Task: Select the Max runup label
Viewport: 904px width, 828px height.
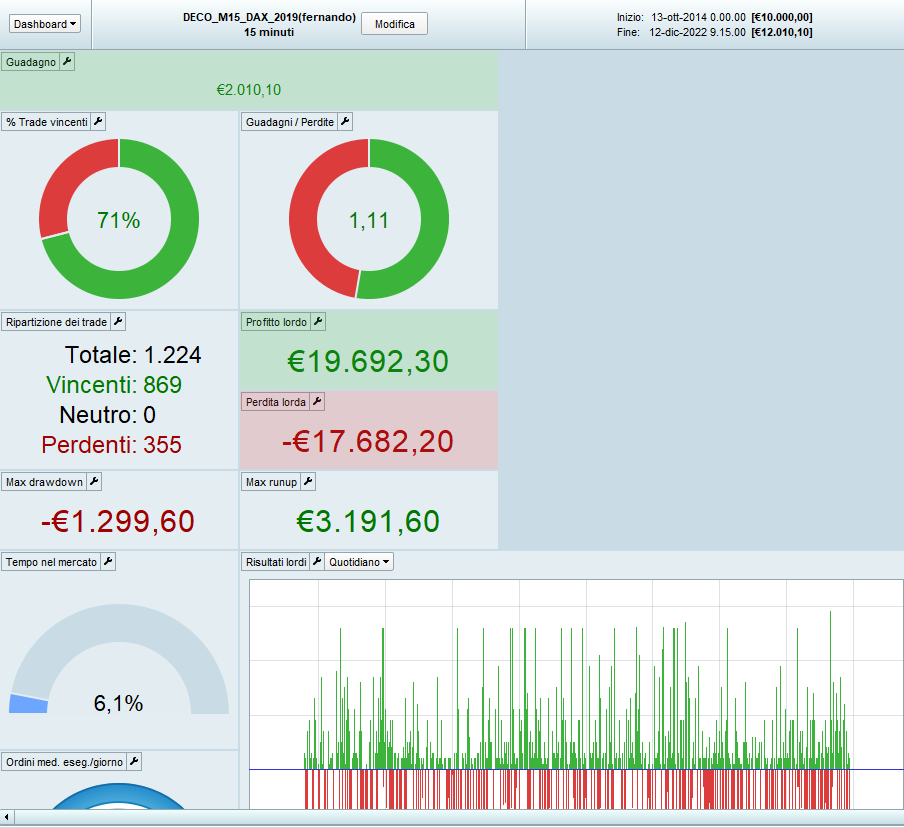Action: (271, 481)
